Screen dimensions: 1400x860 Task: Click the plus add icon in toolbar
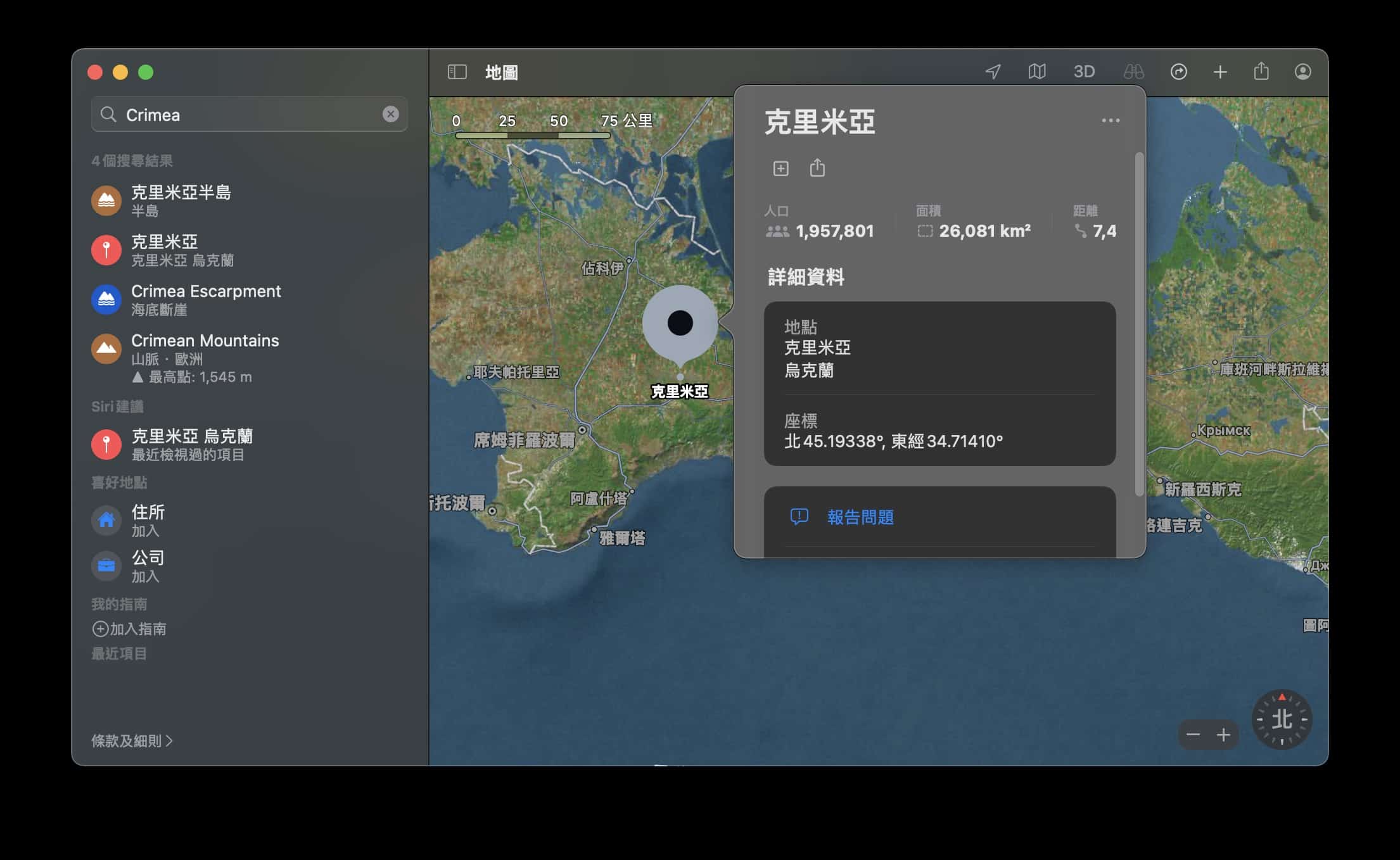1220,72
